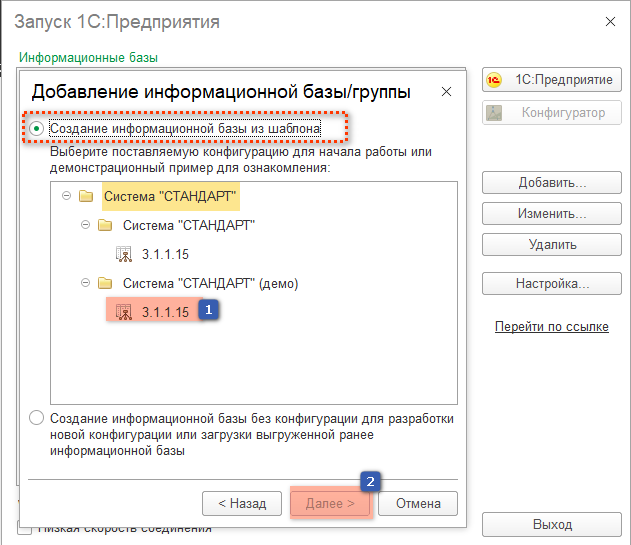The width and height of the screenshot is (631, 545).
Task: Close the Добавление информационной базы dialog
Action: click(x=446, y=92)
